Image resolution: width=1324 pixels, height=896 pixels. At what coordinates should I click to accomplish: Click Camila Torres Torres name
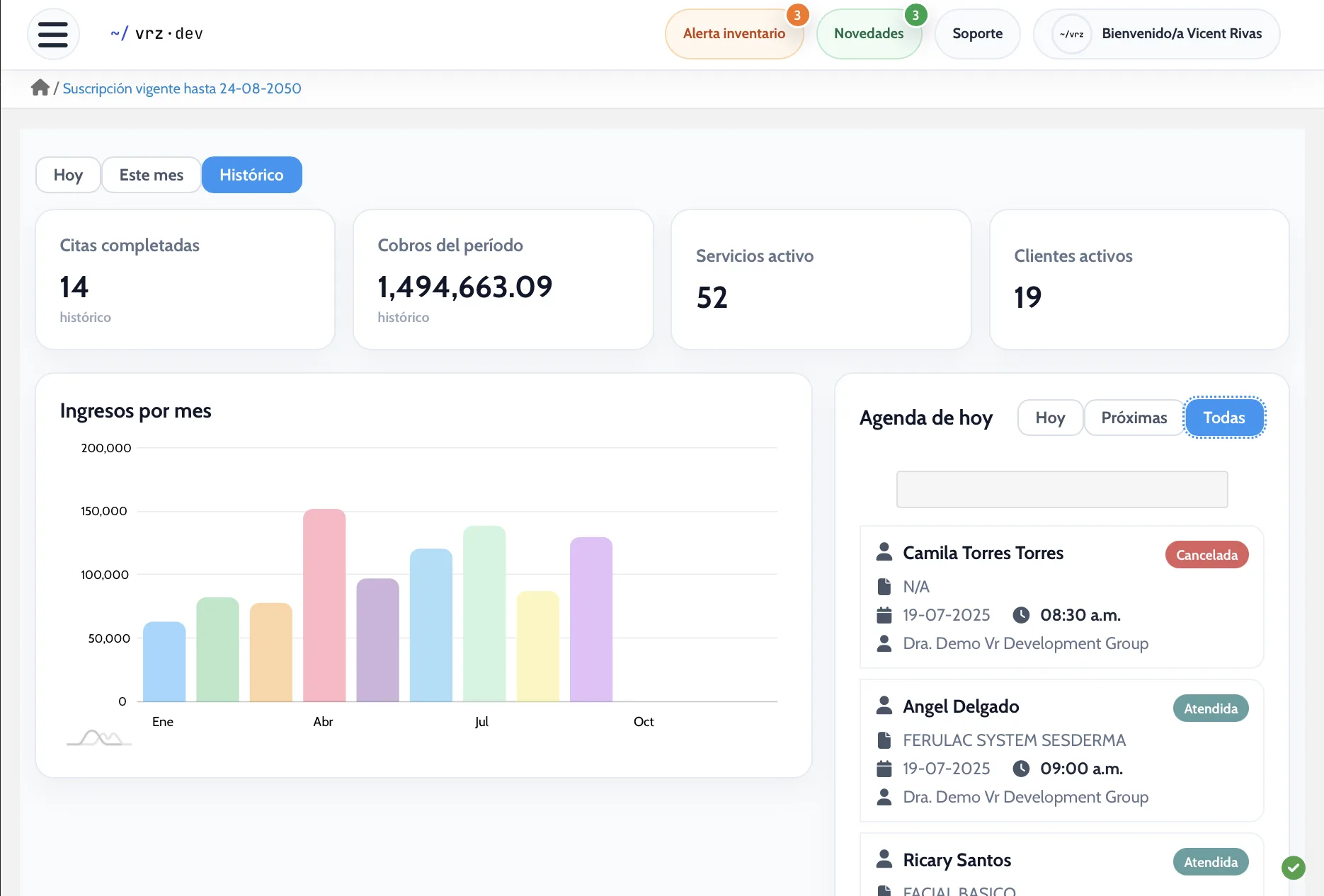[983, 553]
